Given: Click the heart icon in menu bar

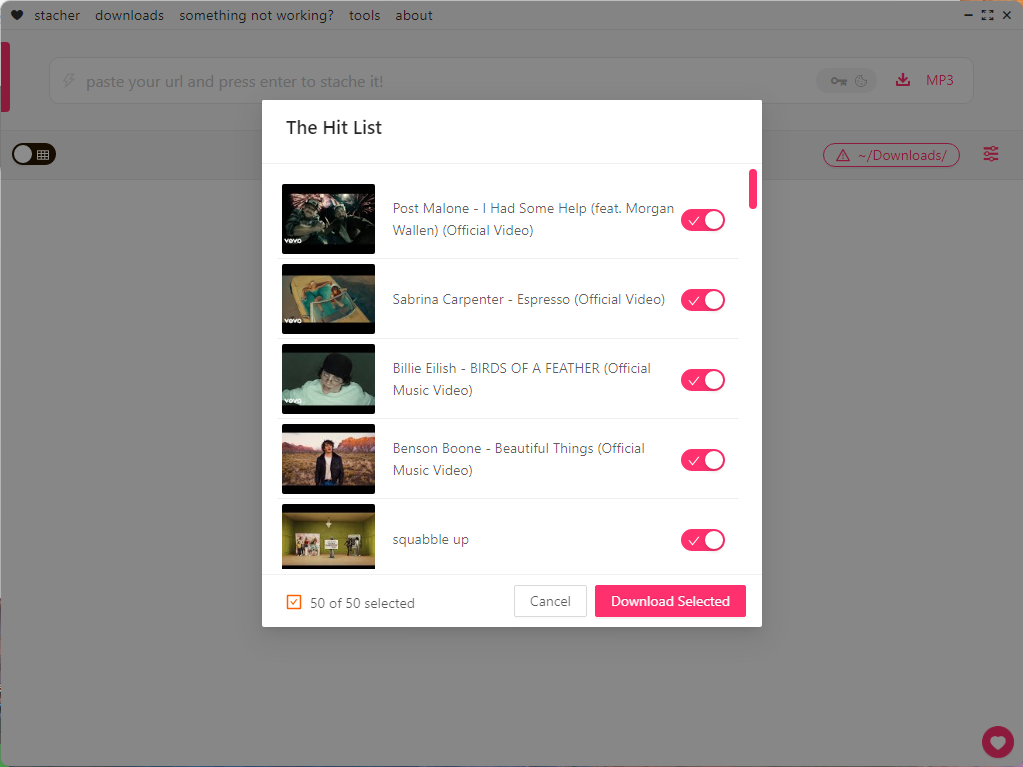Looking at the screenshot, I should pos(17,15).
